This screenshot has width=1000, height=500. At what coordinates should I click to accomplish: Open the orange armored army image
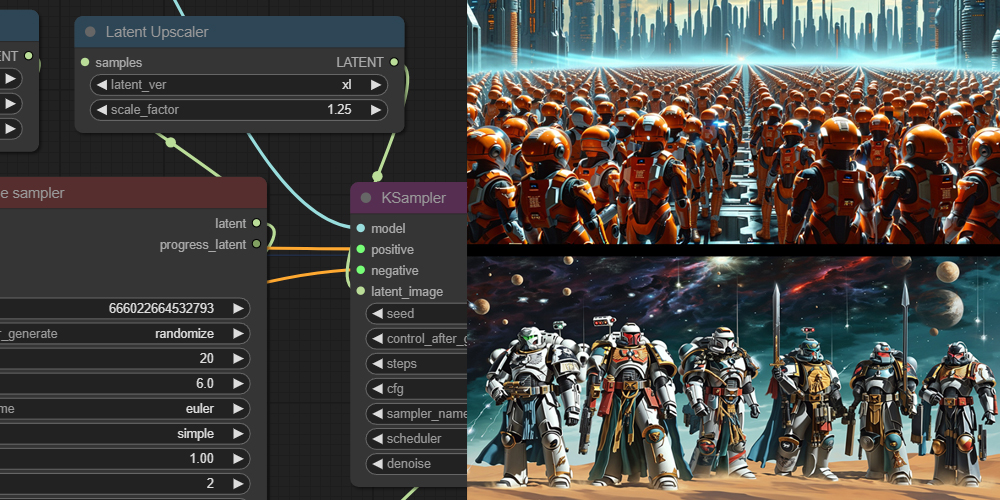click(733, 122)
